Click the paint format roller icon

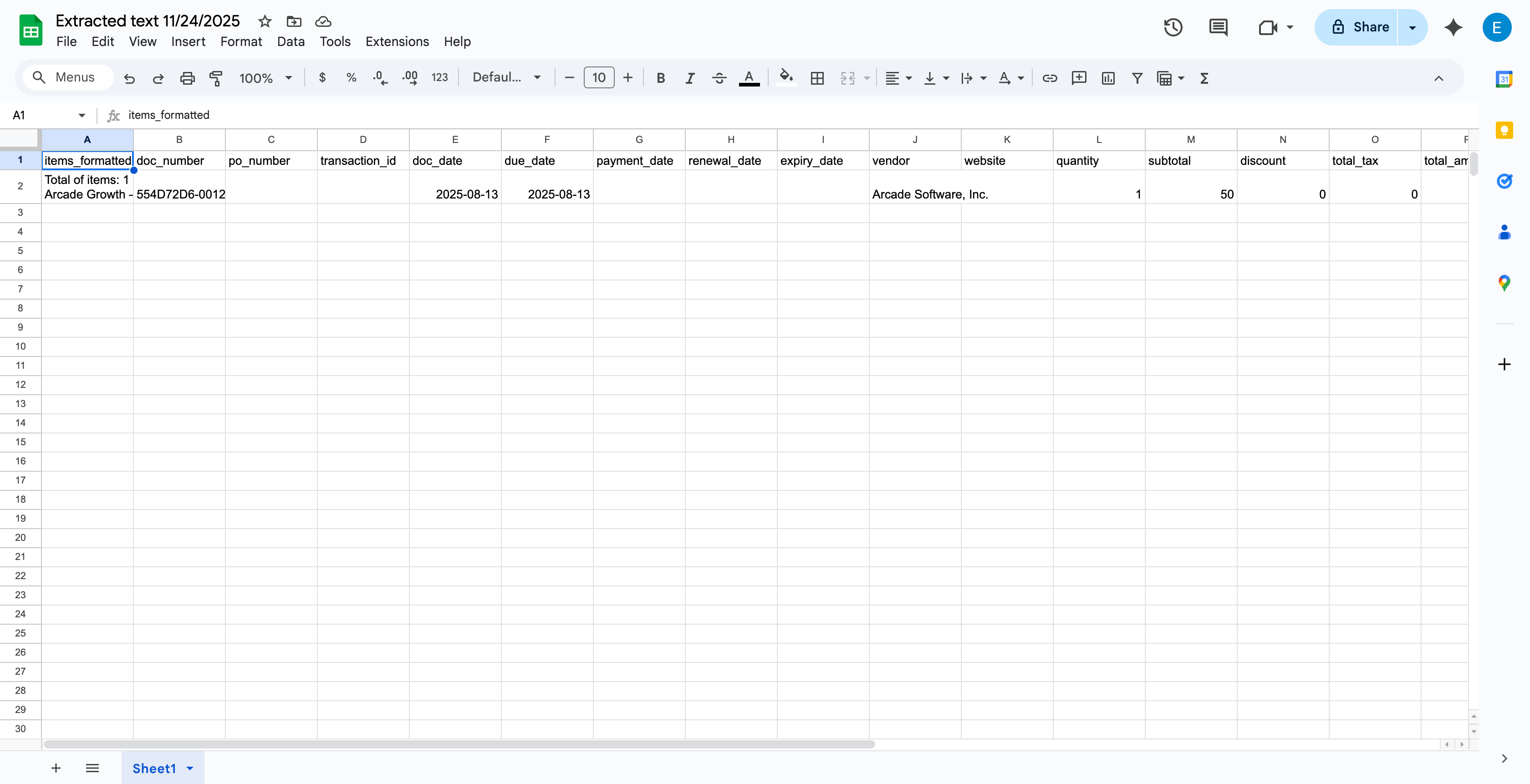coord(216,78)
